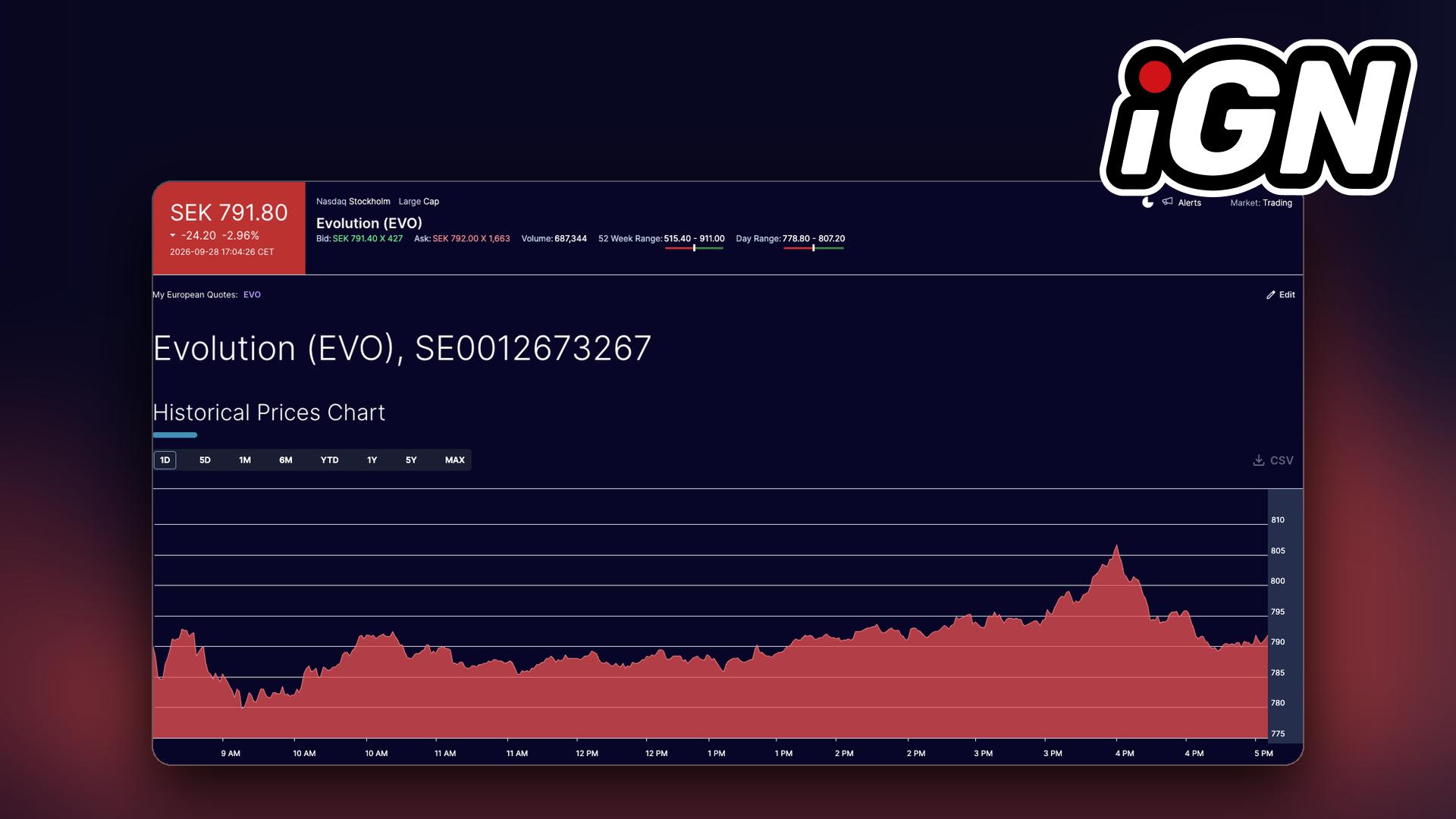The height and width of the screenshot is (819, 1456).
Task: Click the 4 PM price peak on chart
Action: (x=1116, y=548)
